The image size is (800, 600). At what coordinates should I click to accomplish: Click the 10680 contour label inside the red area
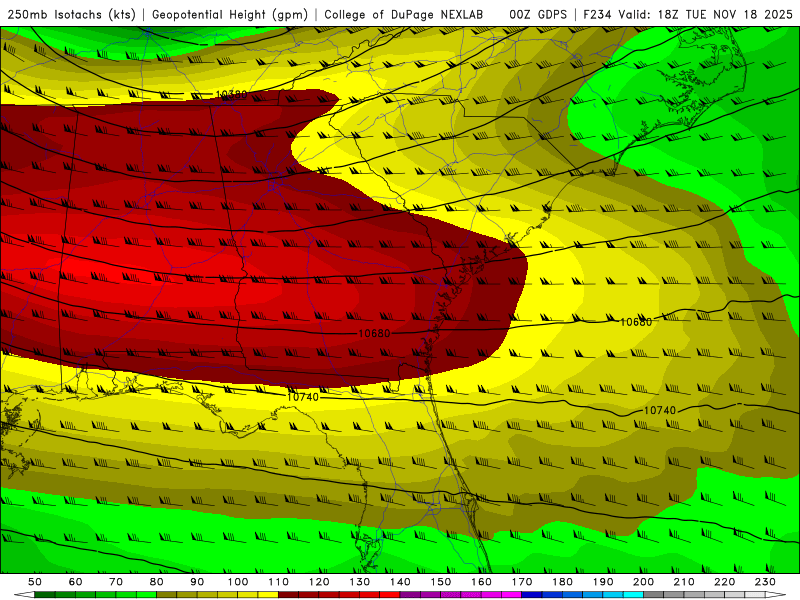coord(374,333)
